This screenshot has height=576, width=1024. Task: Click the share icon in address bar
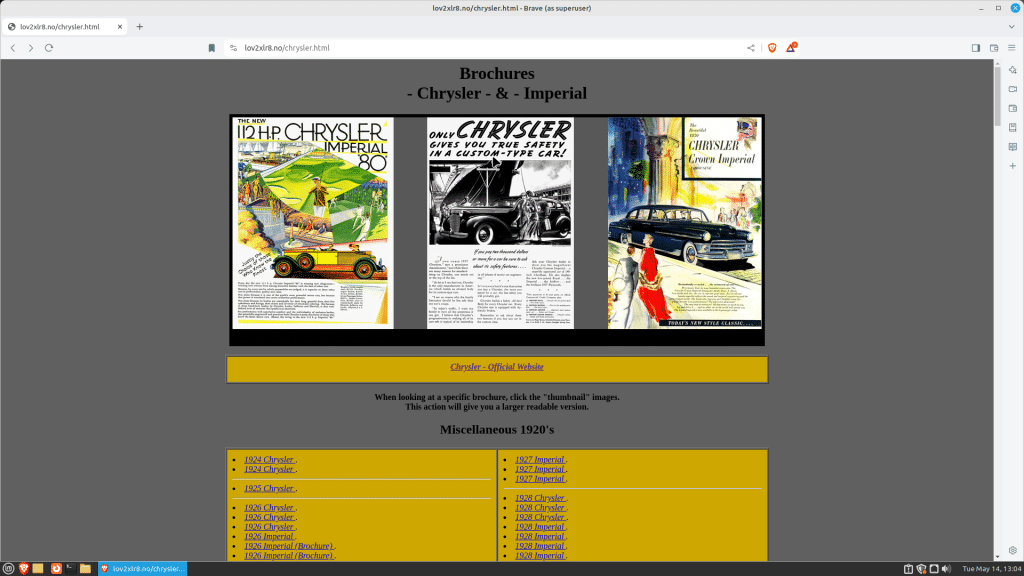click(751, 47)
